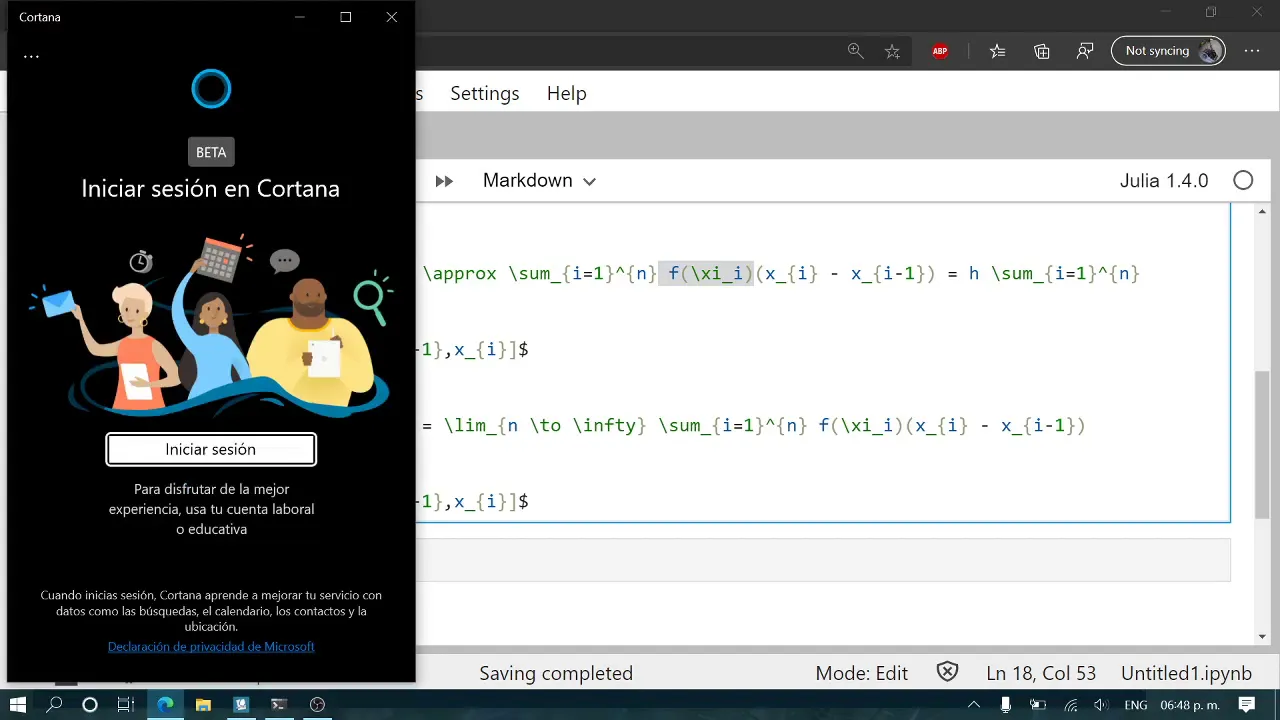
Task: Open the Favorites list in Edge
Action: click(x=997, y=51)
